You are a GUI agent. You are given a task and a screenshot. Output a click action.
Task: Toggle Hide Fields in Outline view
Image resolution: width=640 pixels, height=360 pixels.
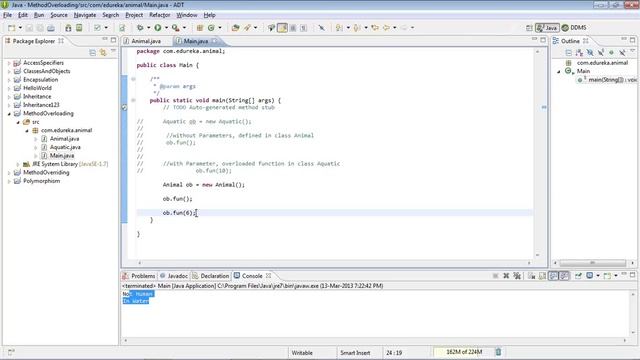coord(590,53)
